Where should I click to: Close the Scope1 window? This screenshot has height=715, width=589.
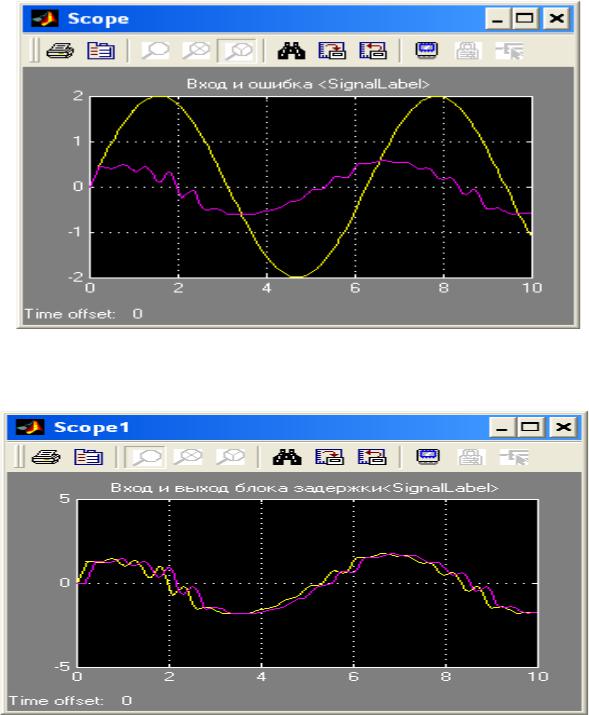(x=563, y=427)
